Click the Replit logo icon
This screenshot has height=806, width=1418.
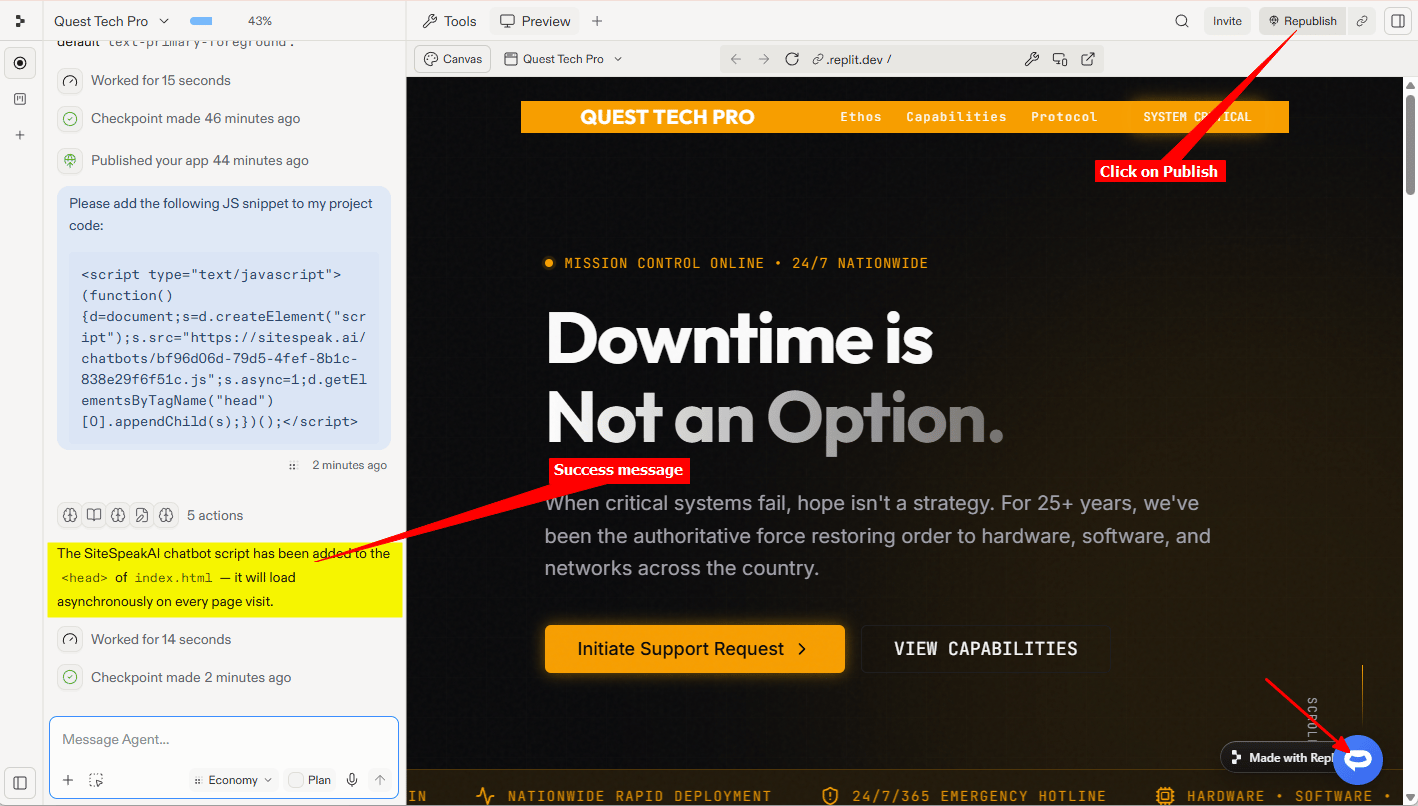(x=20, y=21)
